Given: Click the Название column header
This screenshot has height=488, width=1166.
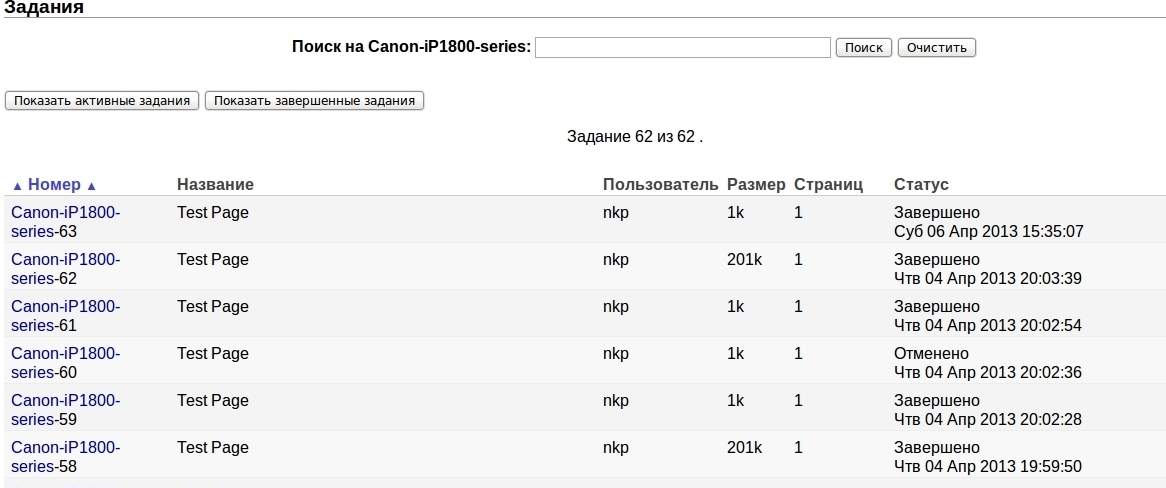Looking at the screenshot, I should click(x=215, y=184).
